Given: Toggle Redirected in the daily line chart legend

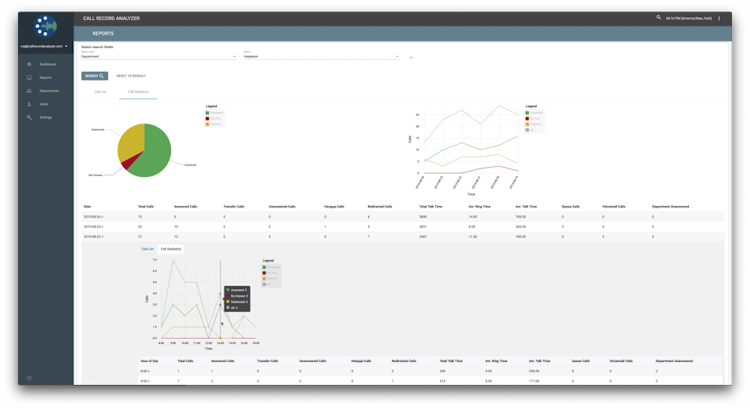Looking at the screenshot, I should [x=534, y=124].
